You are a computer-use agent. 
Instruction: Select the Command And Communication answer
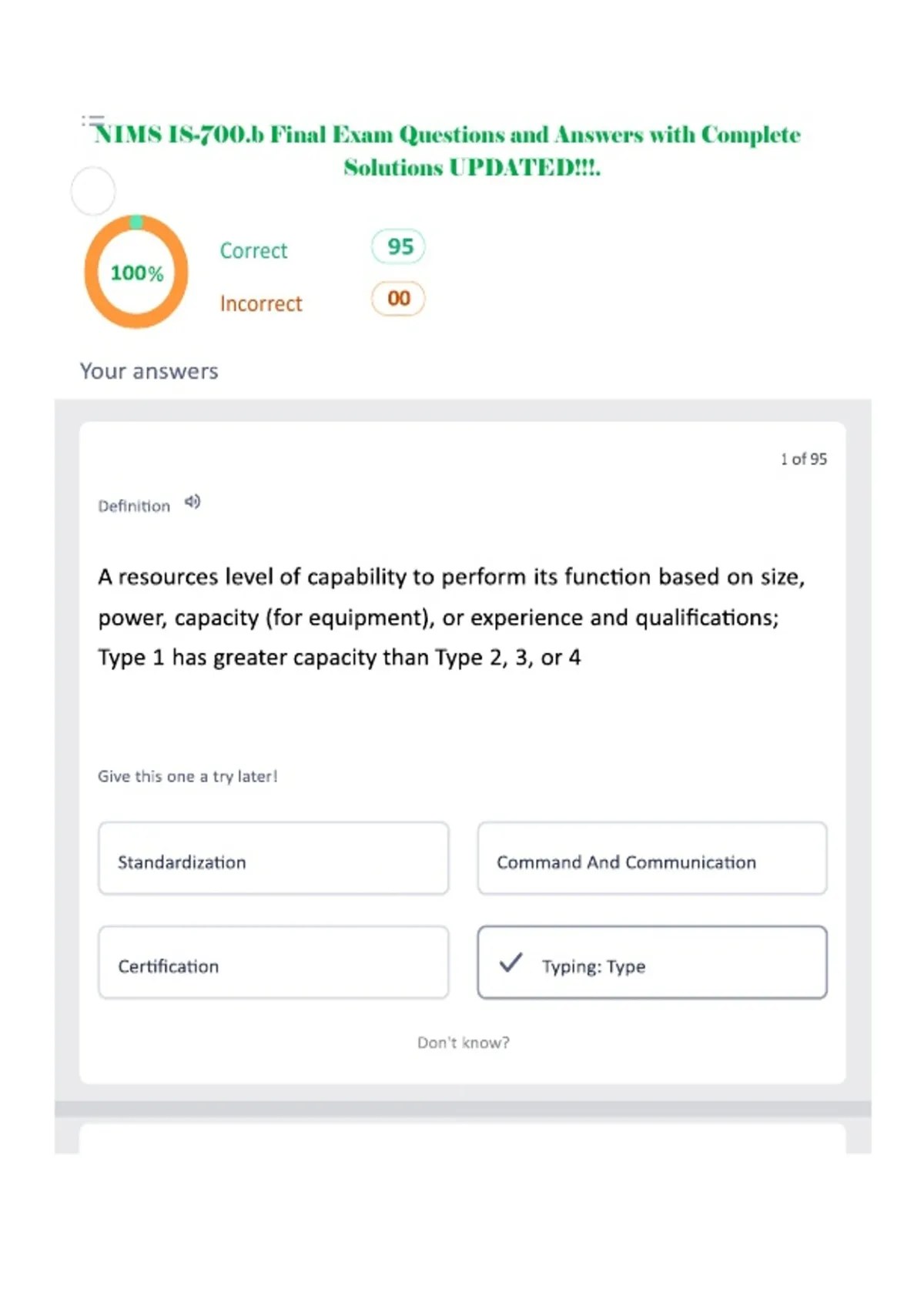click(x=652, y=859)
